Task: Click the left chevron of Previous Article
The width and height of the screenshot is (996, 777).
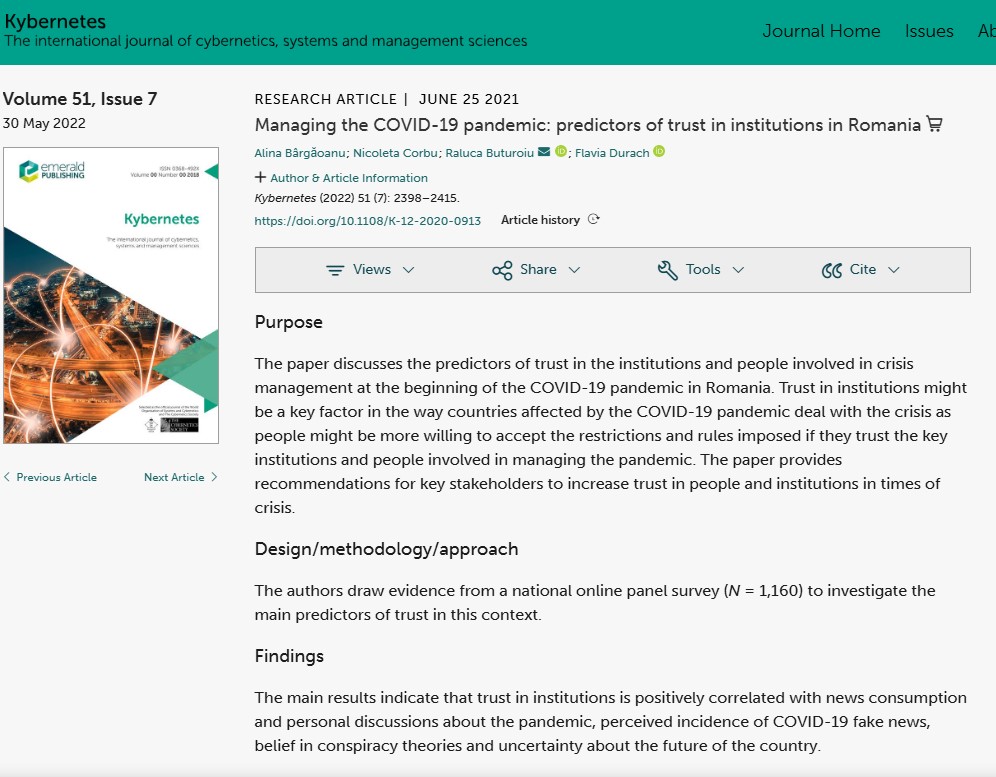Action: [7, 477]
